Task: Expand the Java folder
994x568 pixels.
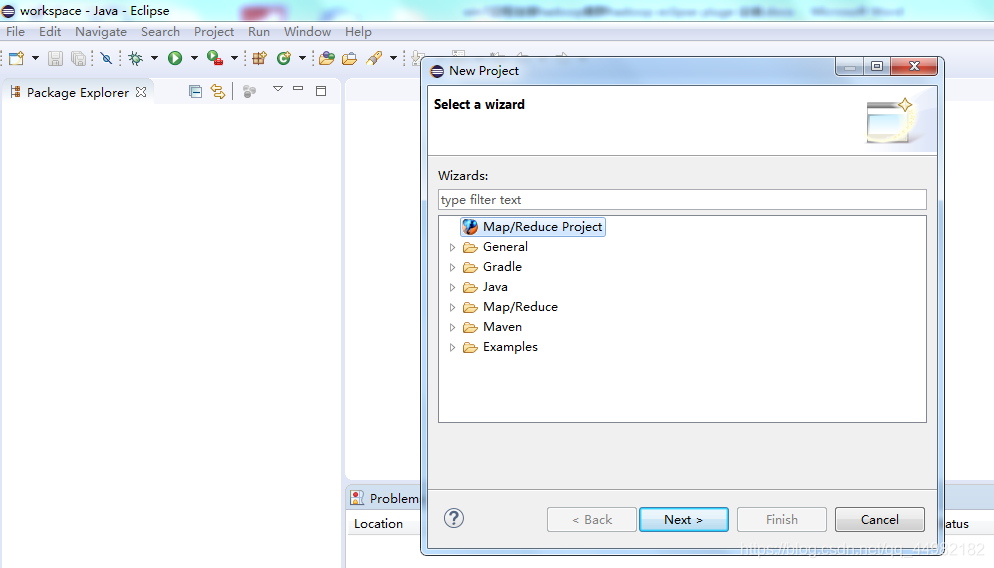Action: point(452,287)
